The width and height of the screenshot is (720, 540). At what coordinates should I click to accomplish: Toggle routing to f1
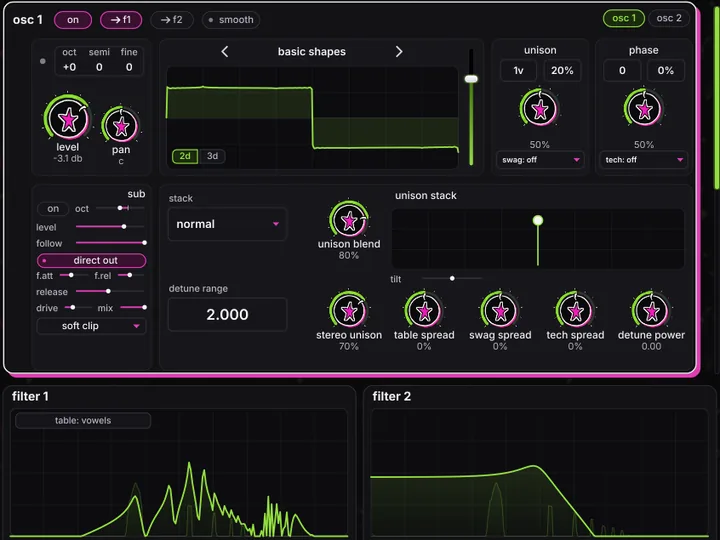121,20
